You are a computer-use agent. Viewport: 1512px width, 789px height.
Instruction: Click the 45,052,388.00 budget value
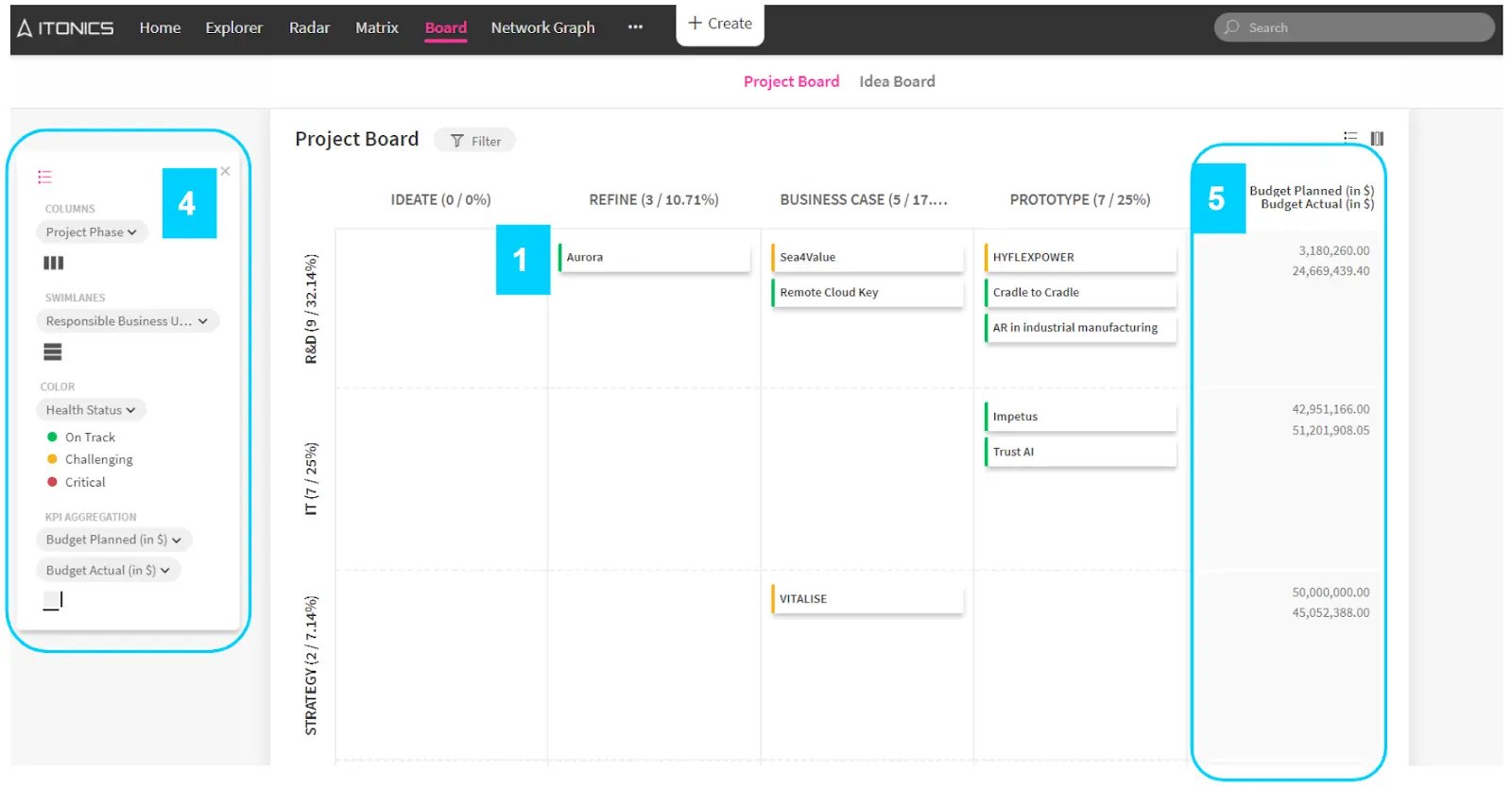tap(1331, 613)
